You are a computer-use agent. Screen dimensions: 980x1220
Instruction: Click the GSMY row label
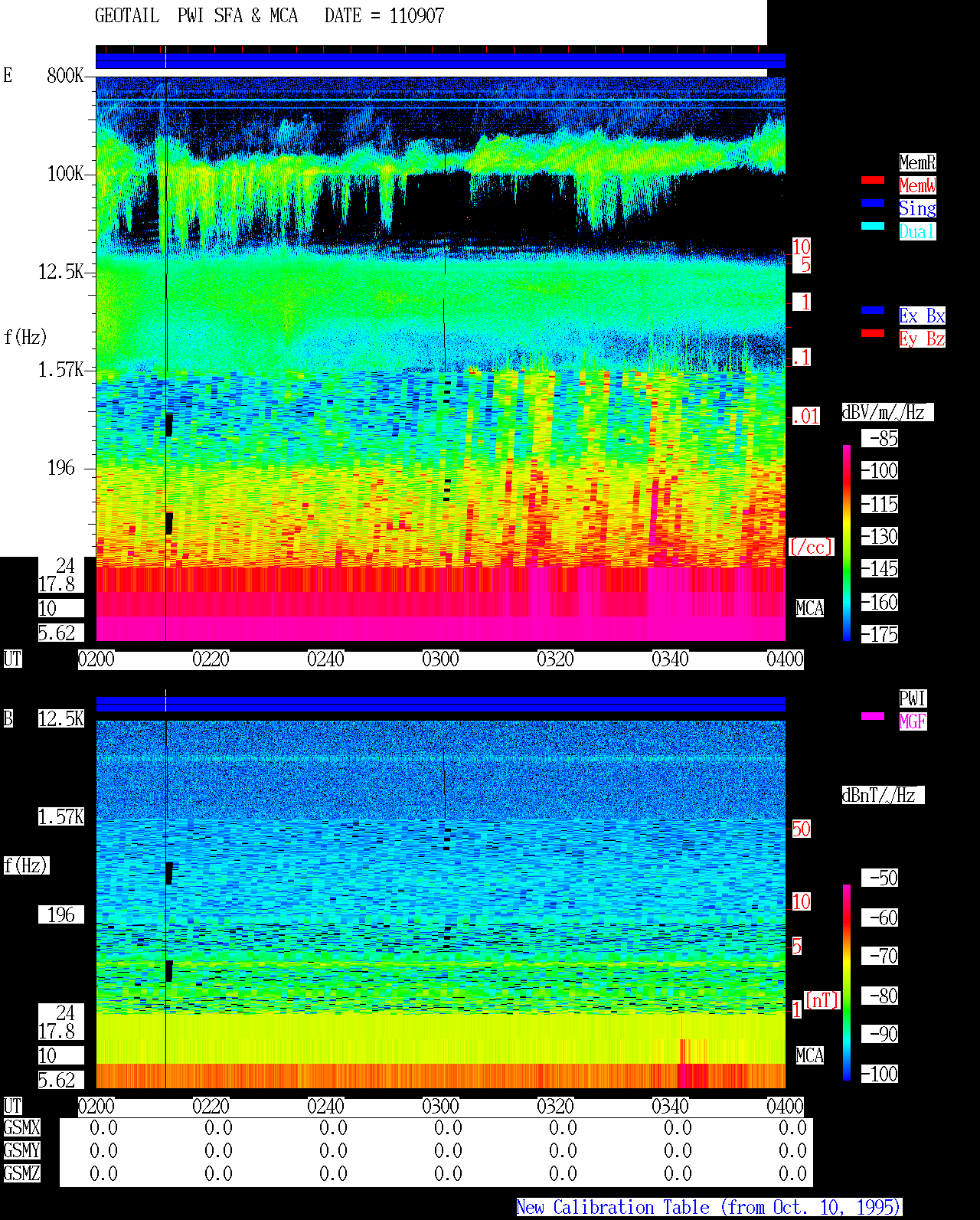[x=21, y=1150]
